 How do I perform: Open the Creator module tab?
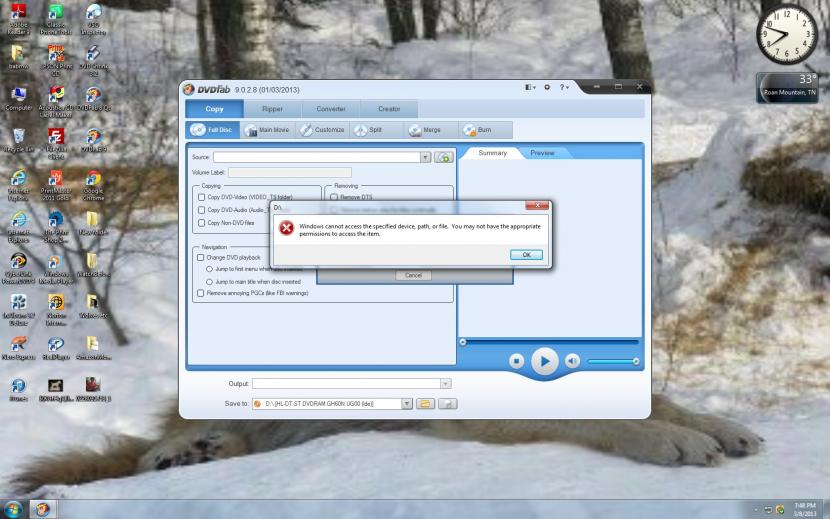coord(389,109)
